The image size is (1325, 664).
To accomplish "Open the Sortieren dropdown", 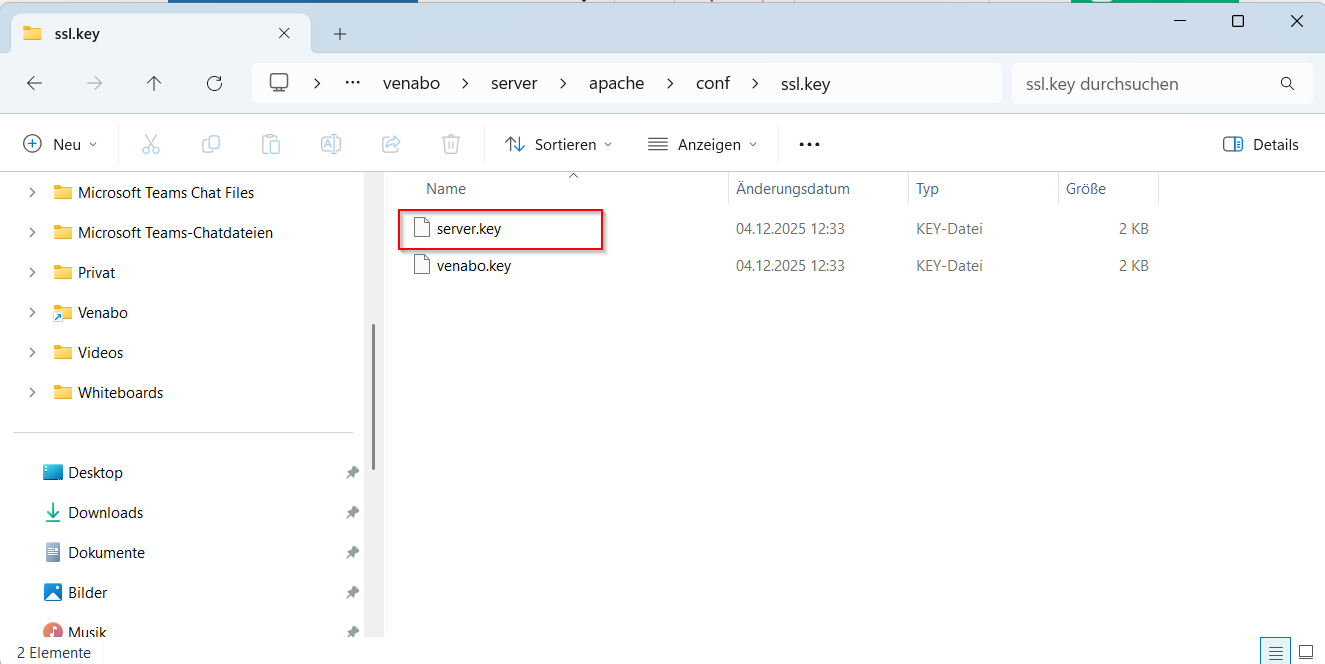I will [x=558, y=144].
